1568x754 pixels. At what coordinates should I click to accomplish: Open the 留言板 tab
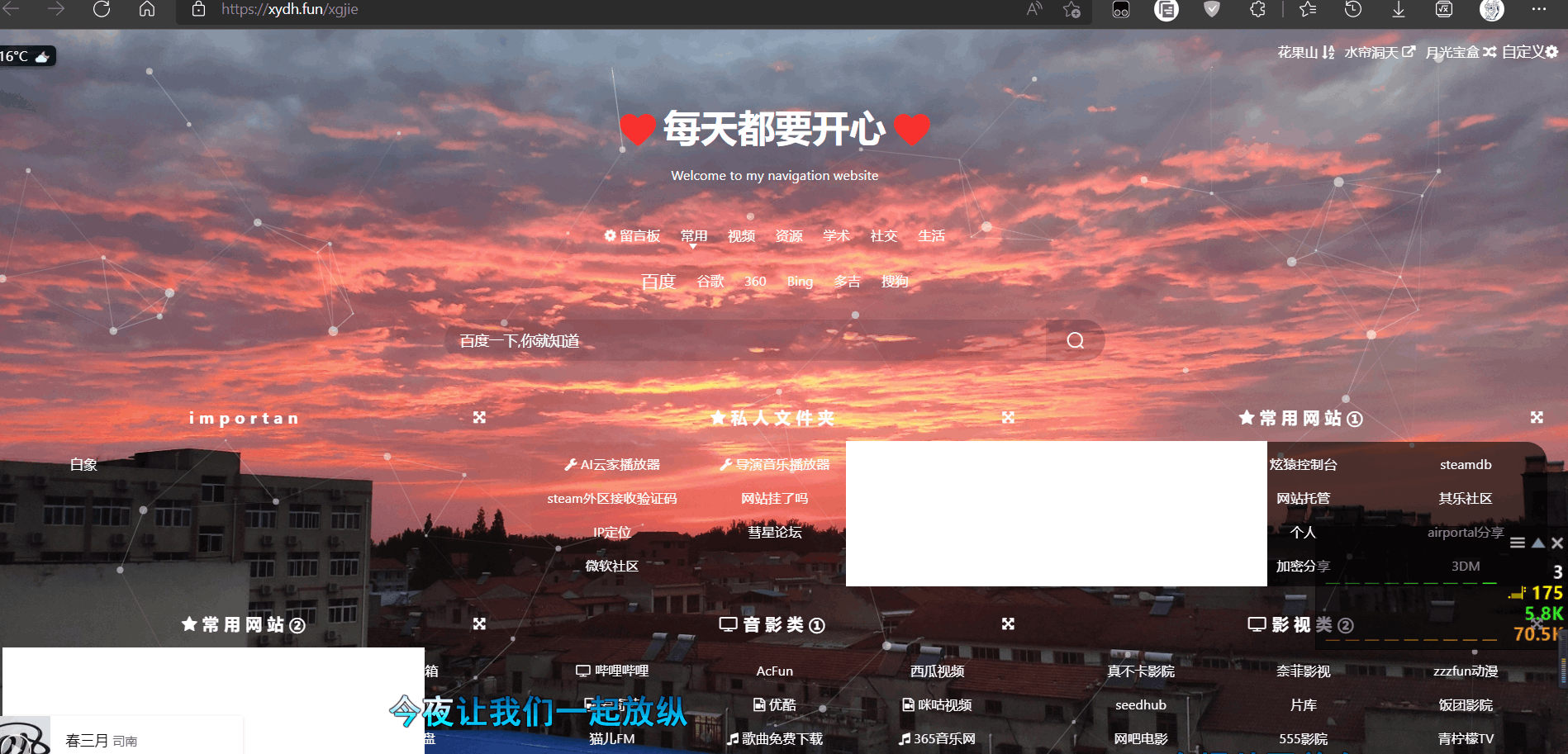pos(632,236)
